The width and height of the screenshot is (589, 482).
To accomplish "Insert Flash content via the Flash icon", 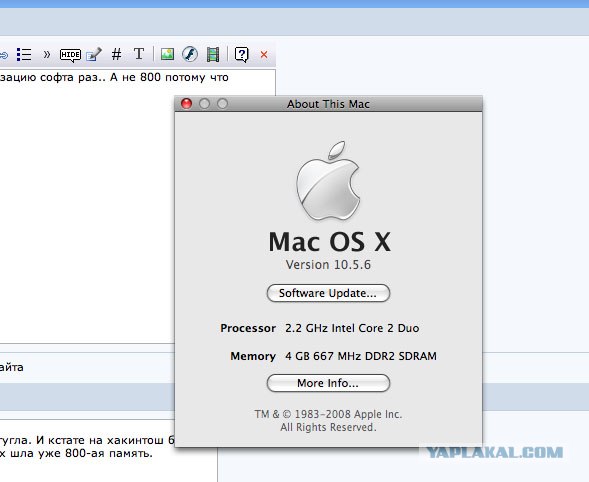I will coord(190,54).
